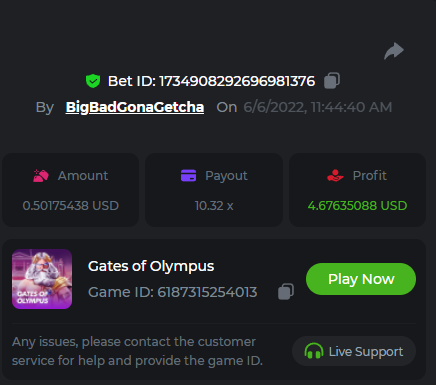Copy the Game ID with copy icon
The width and height of the screenshot is (436, 385).
[286, 292]
